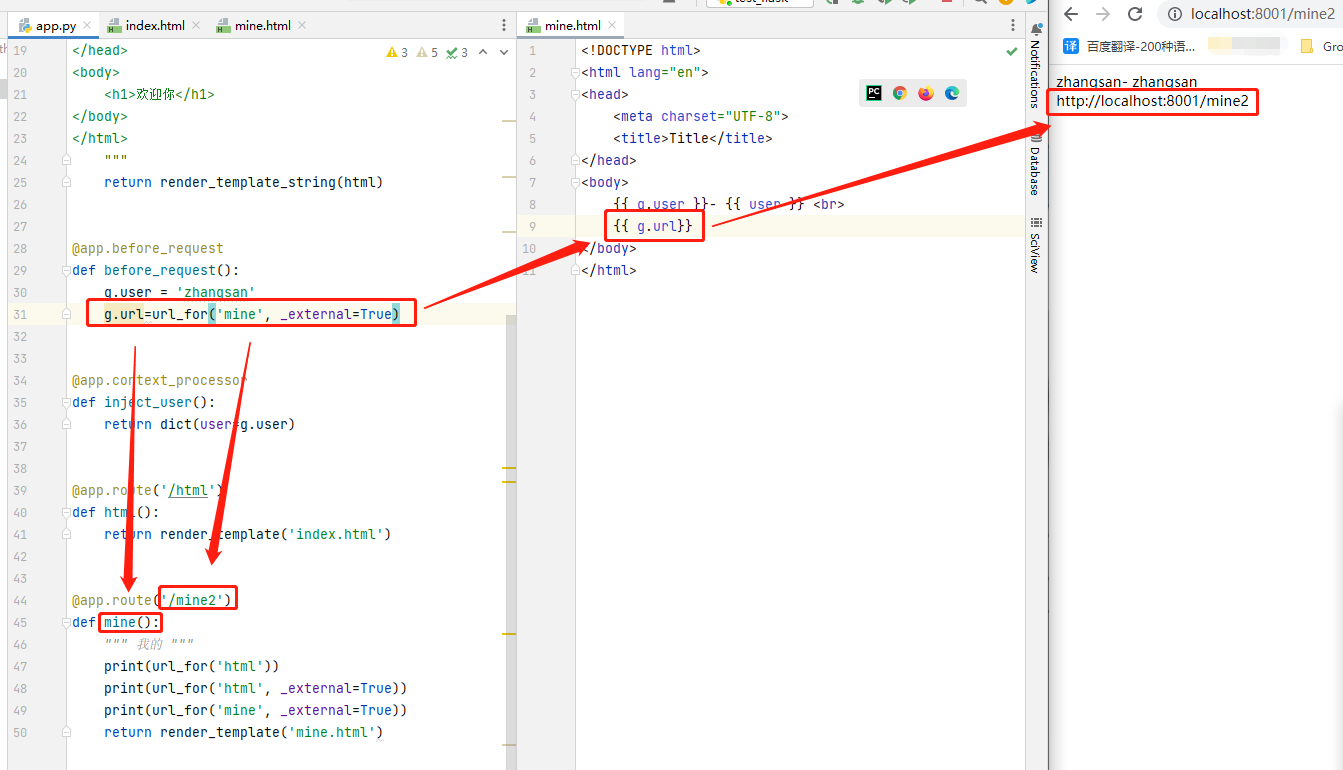Click render_template_string(html) on line 25

tap(271, 182)
